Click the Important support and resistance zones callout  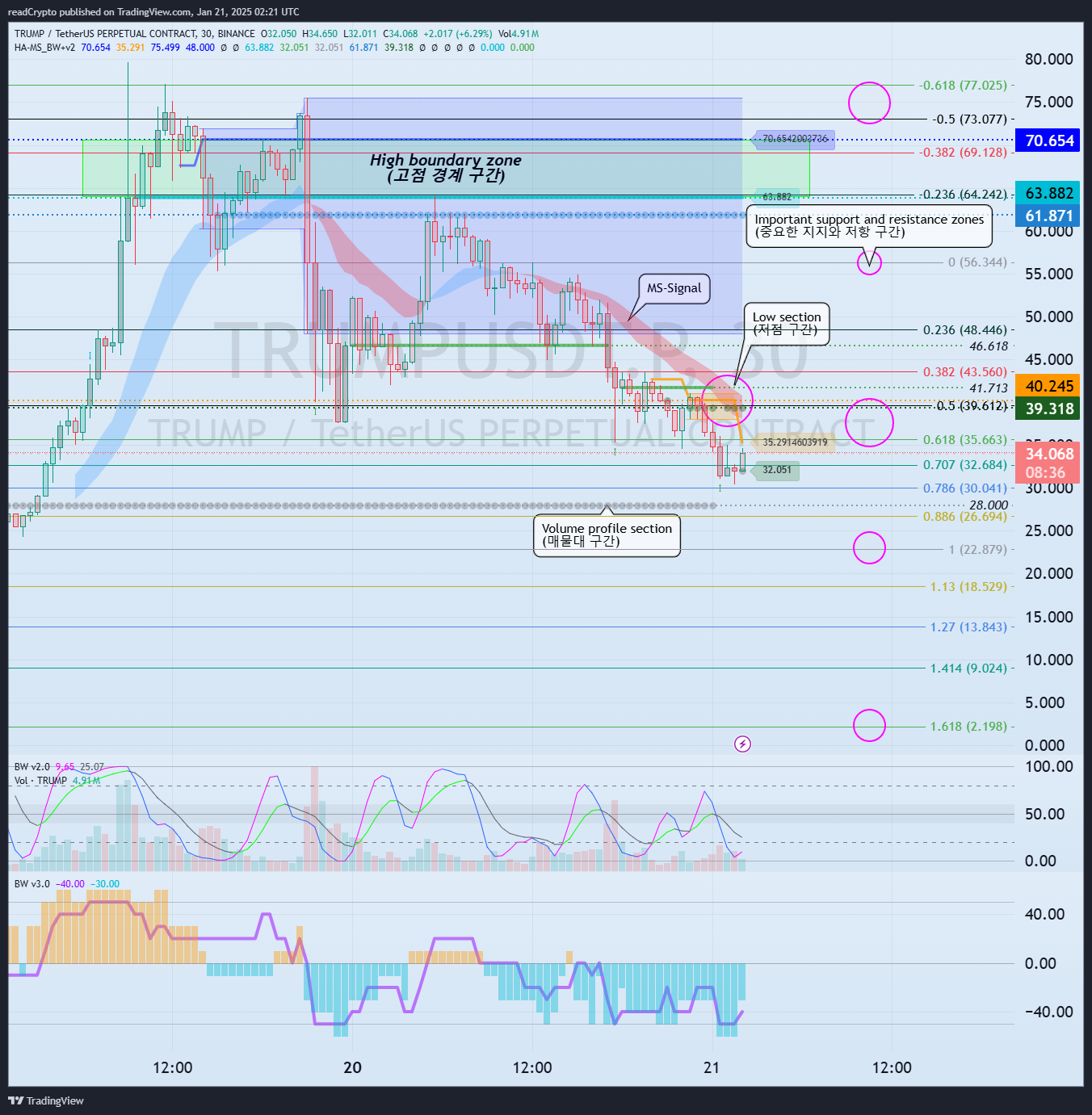tap(869, 225)
